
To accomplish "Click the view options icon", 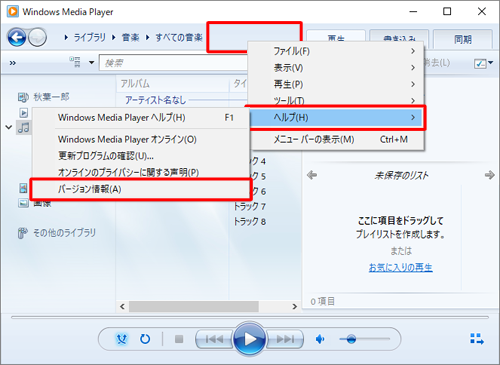I will tap(75, 62).
